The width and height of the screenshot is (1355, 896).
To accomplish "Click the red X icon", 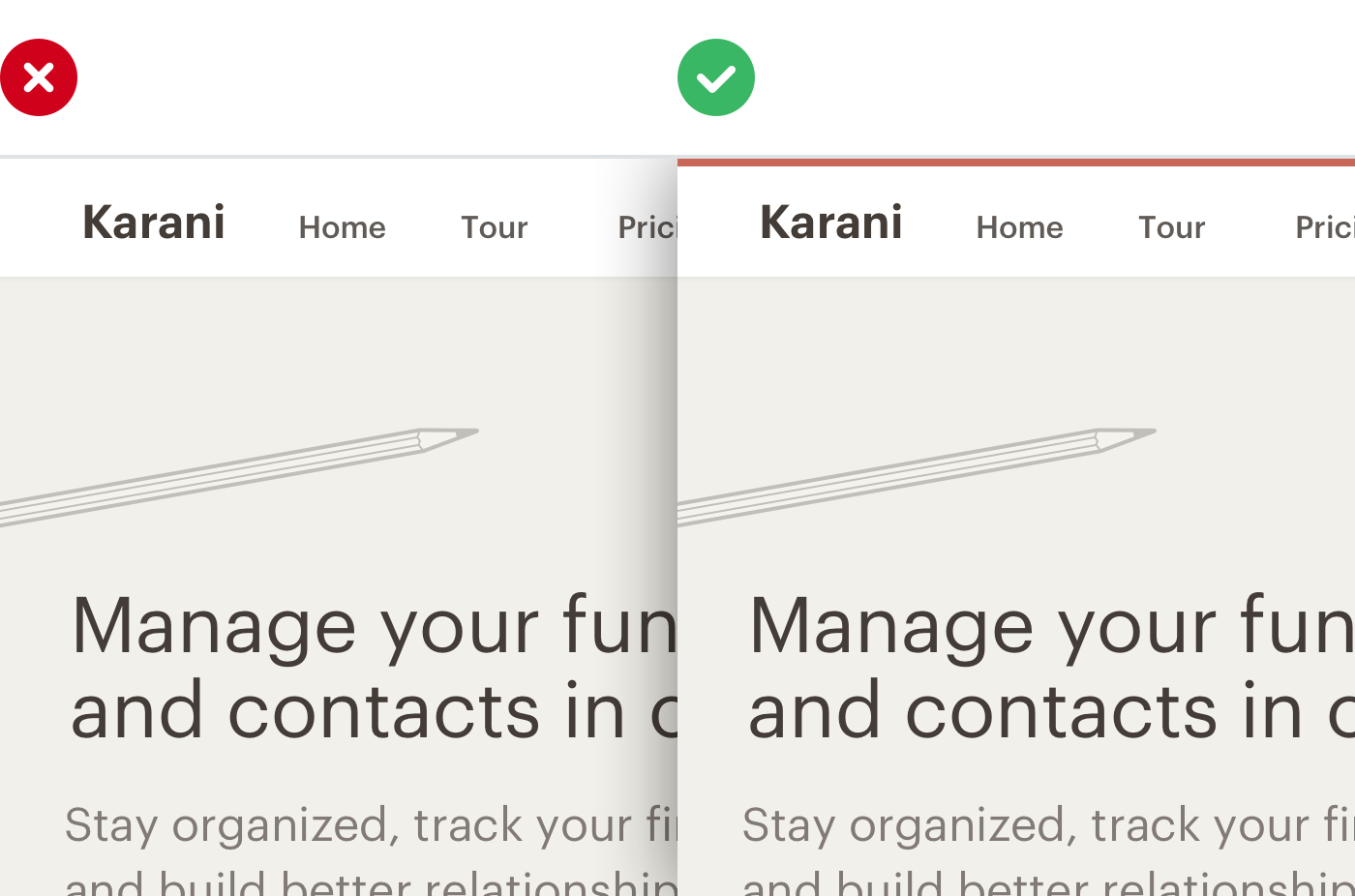I will (x=39, y=77).
